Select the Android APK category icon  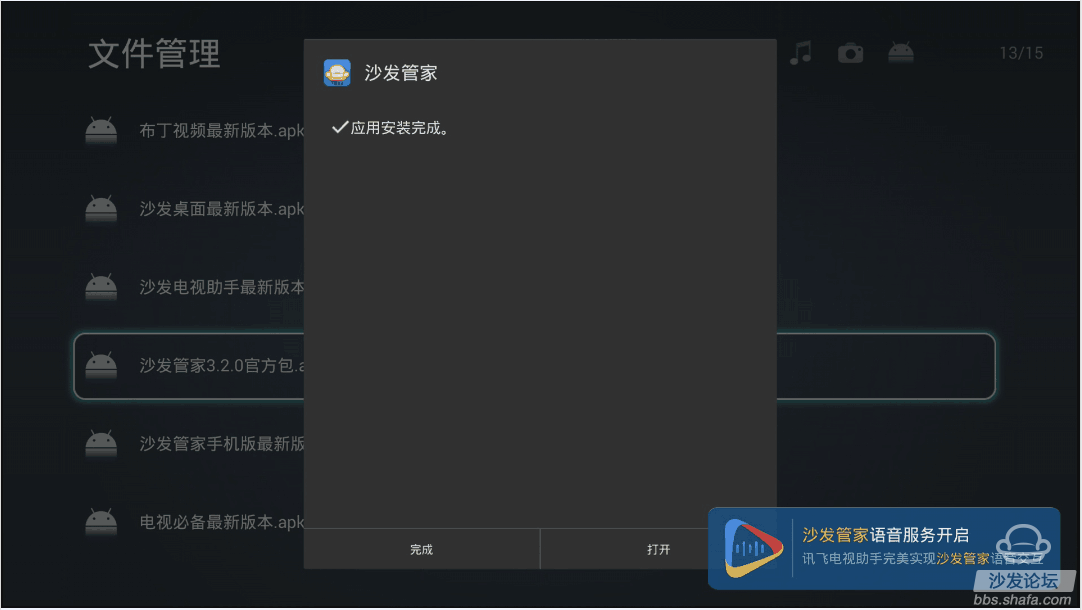pyautogui.click(x=901, y=52)
